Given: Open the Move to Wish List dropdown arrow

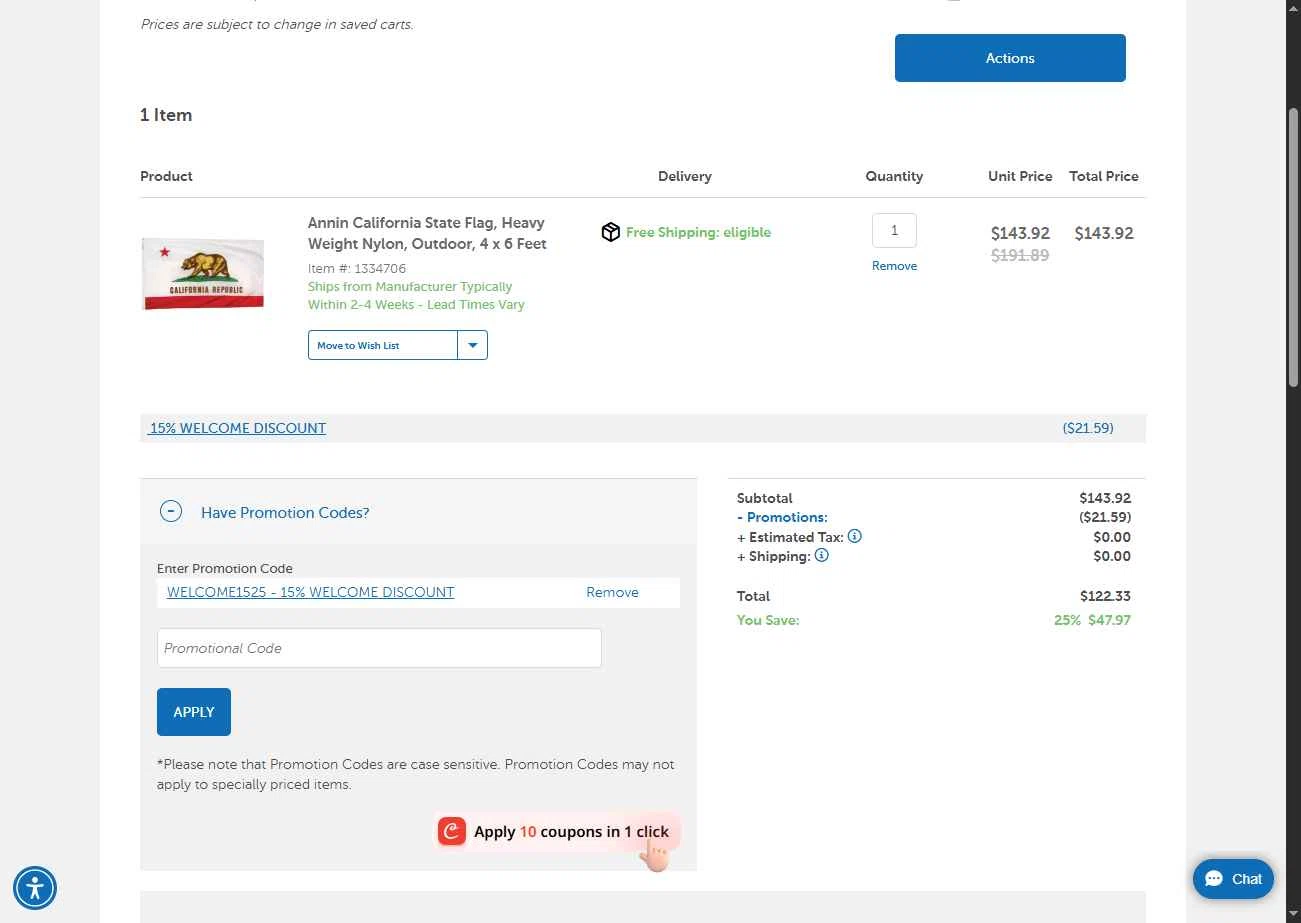Looking at the screenshot, I should pos(473,345).
